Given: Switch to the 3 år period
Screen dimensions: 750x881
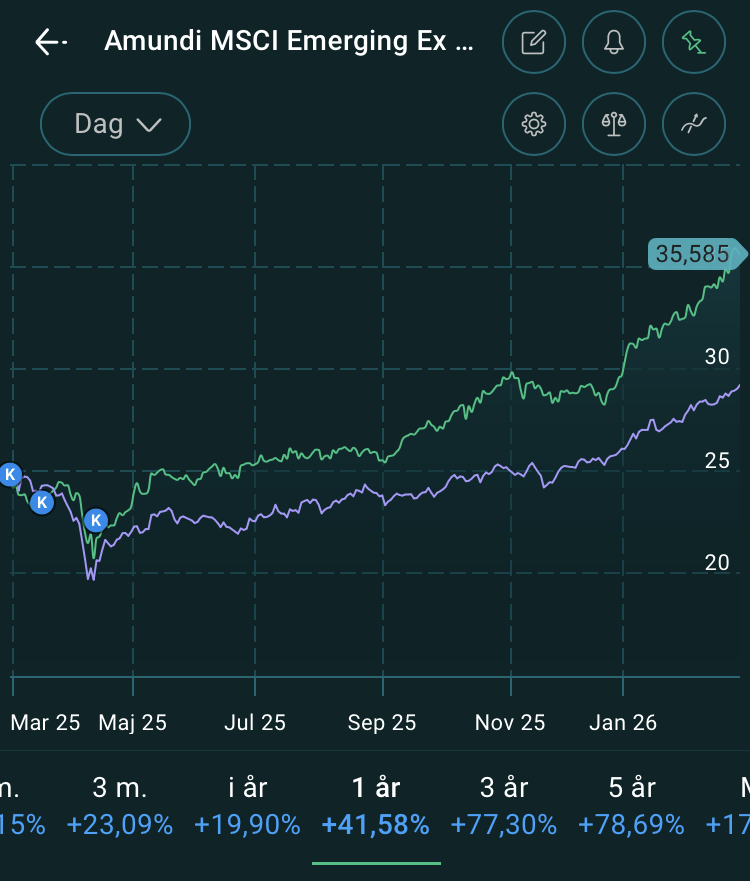Looking at the screenshot, I should click(x=503, y=806).
